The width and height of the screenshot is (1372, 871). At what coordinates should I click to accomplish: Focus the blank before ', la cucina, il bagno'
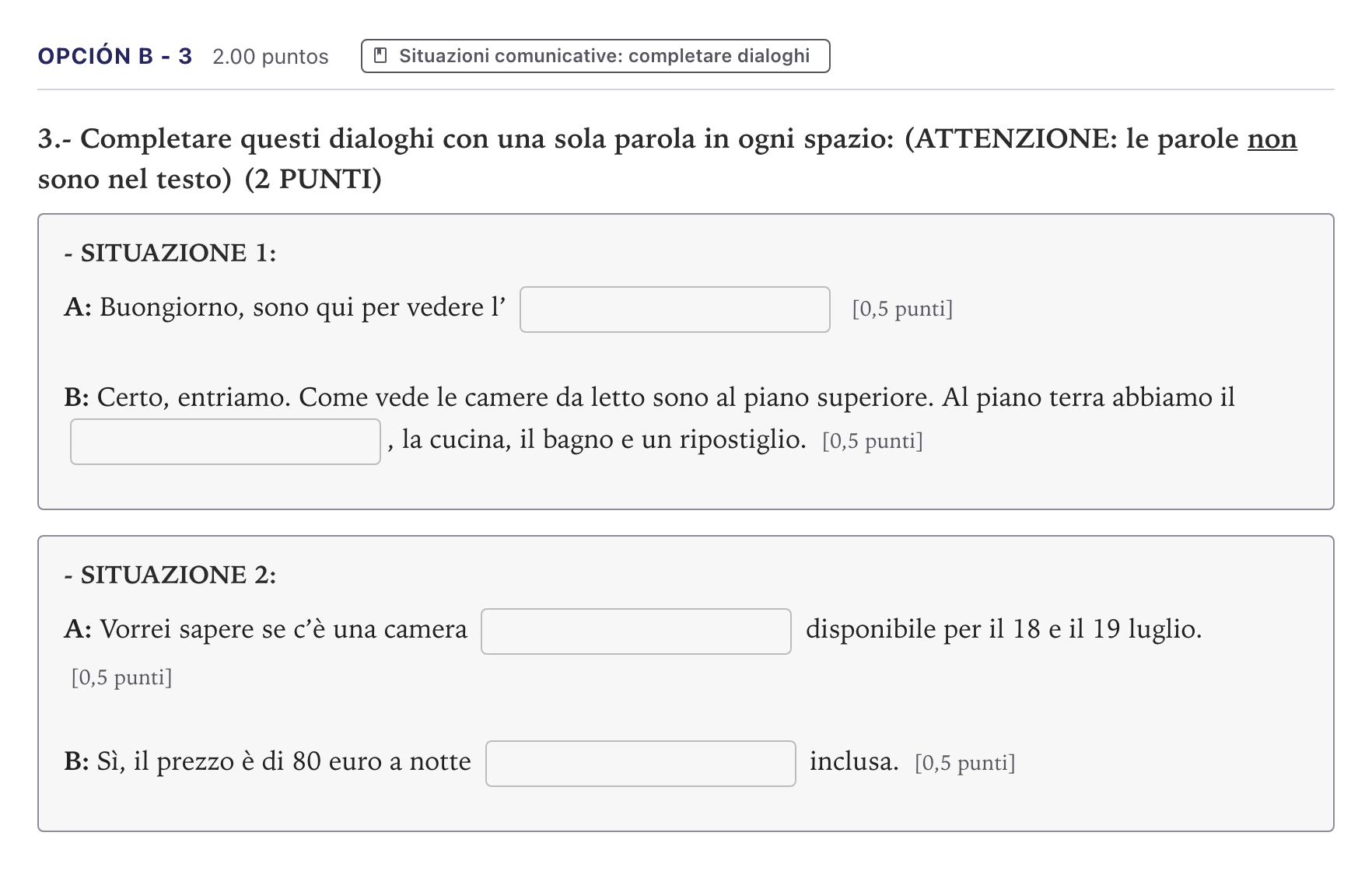[x=225, y=442]
